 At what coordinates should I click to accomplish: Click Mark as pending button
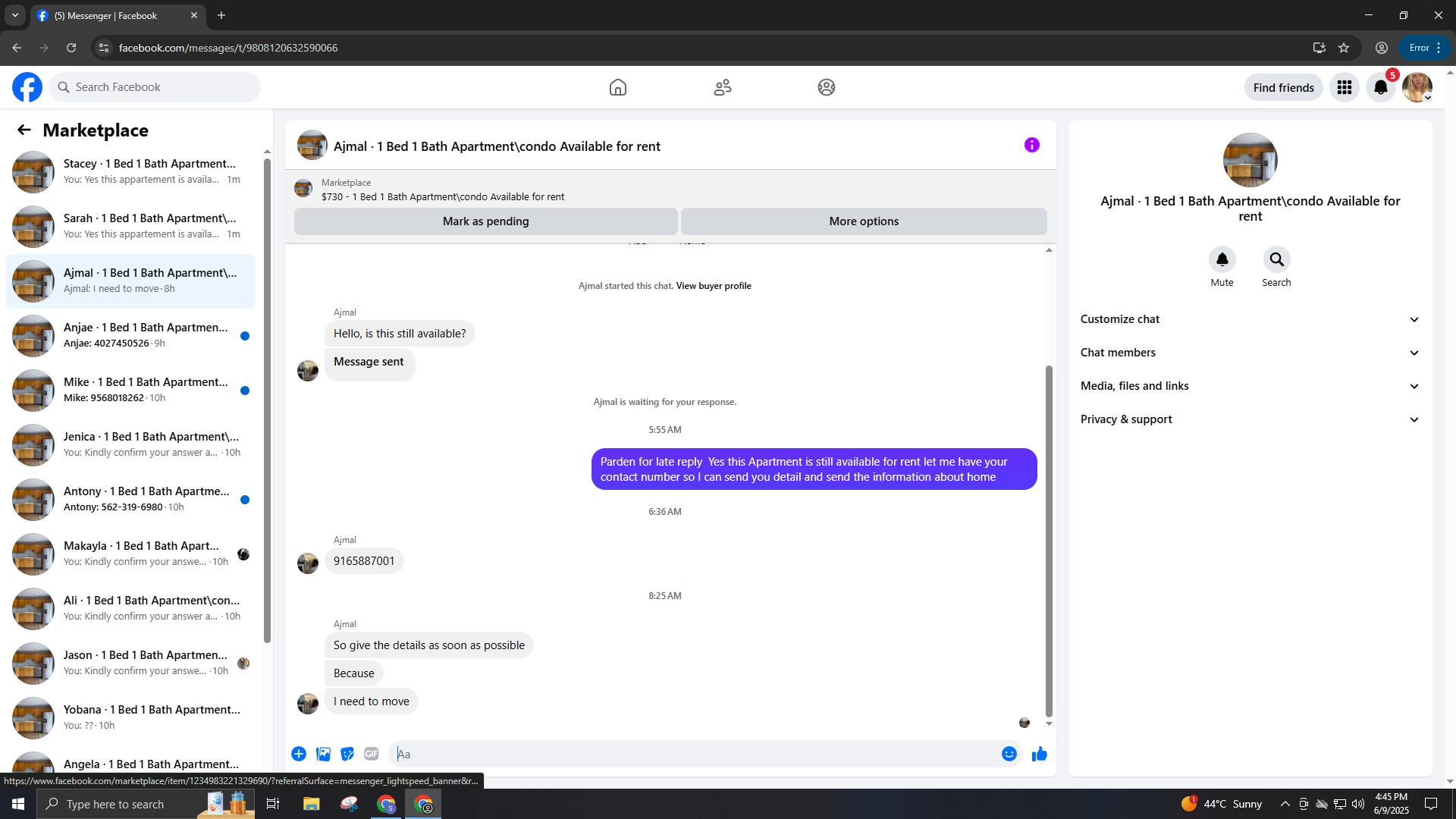coord(486,221)
